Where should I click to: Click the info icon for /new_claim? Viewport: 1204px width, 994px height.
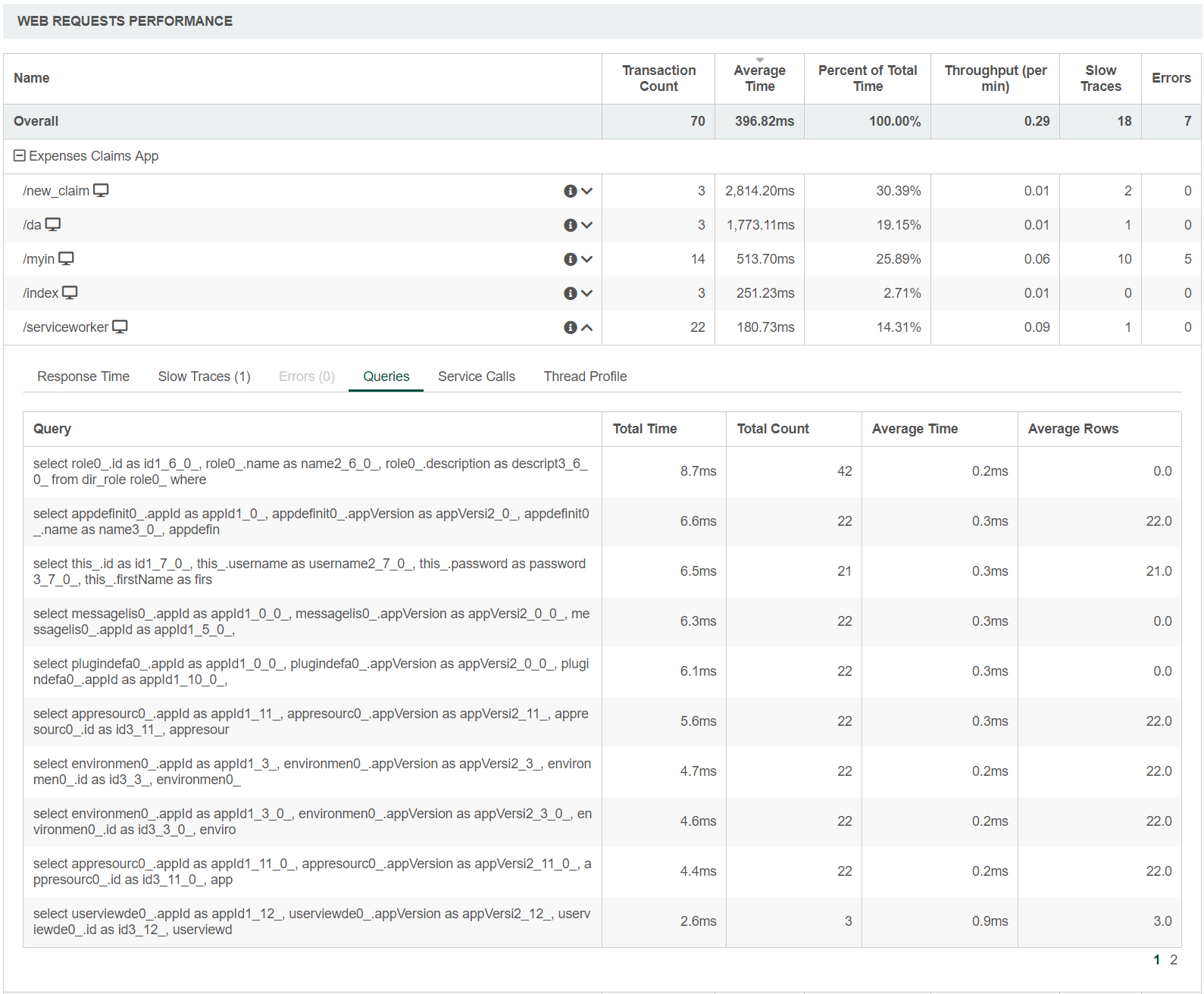570,191
